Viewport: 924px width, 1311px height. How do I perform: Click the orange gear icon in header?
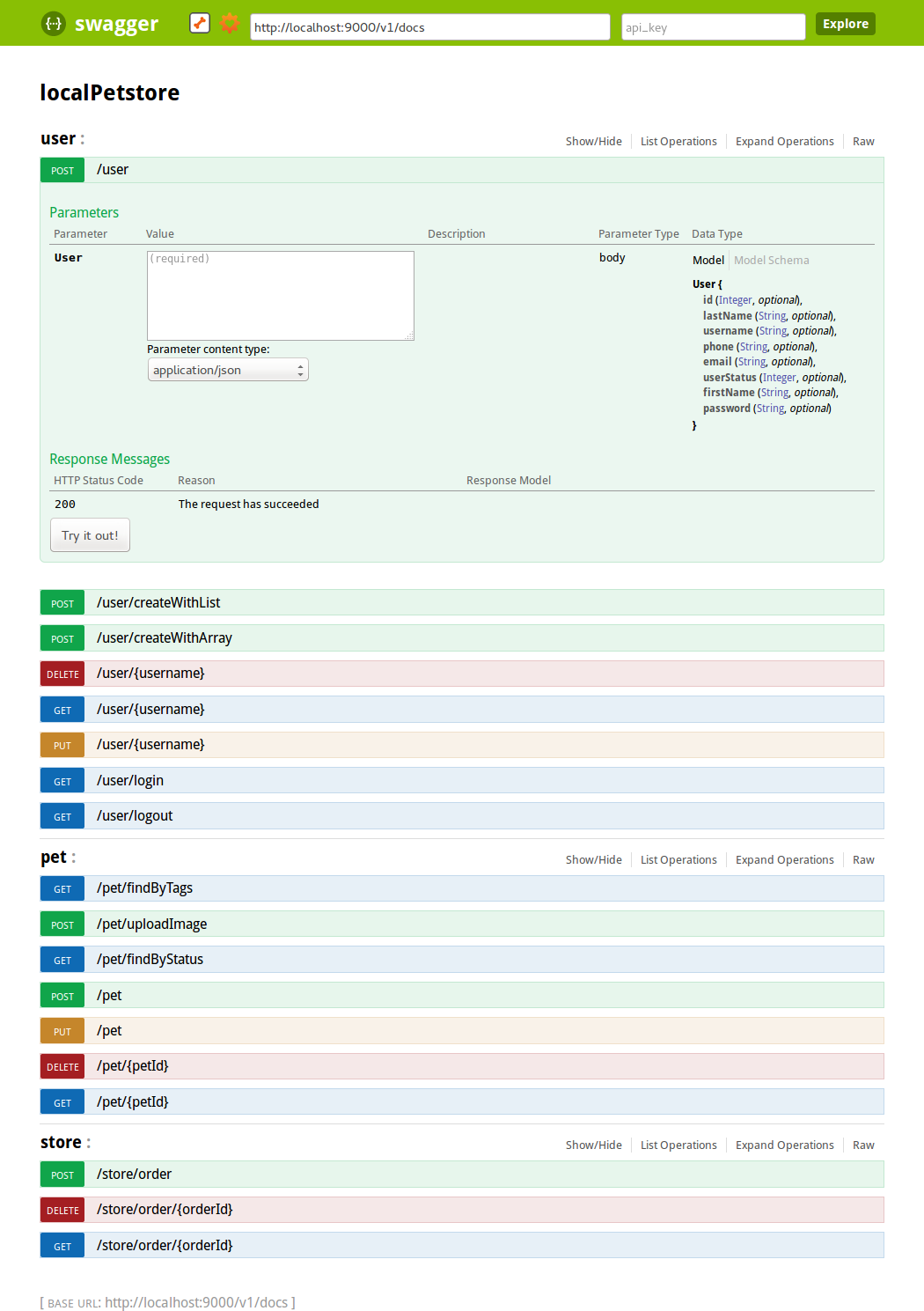230,23
